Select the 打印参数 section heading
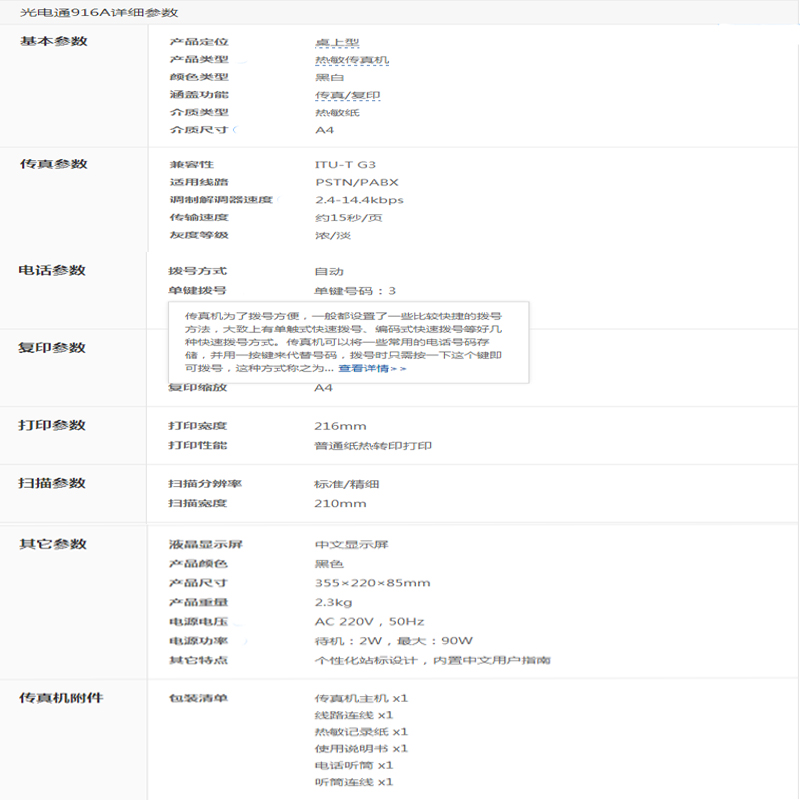800x800 pixels. coord(52,425)
